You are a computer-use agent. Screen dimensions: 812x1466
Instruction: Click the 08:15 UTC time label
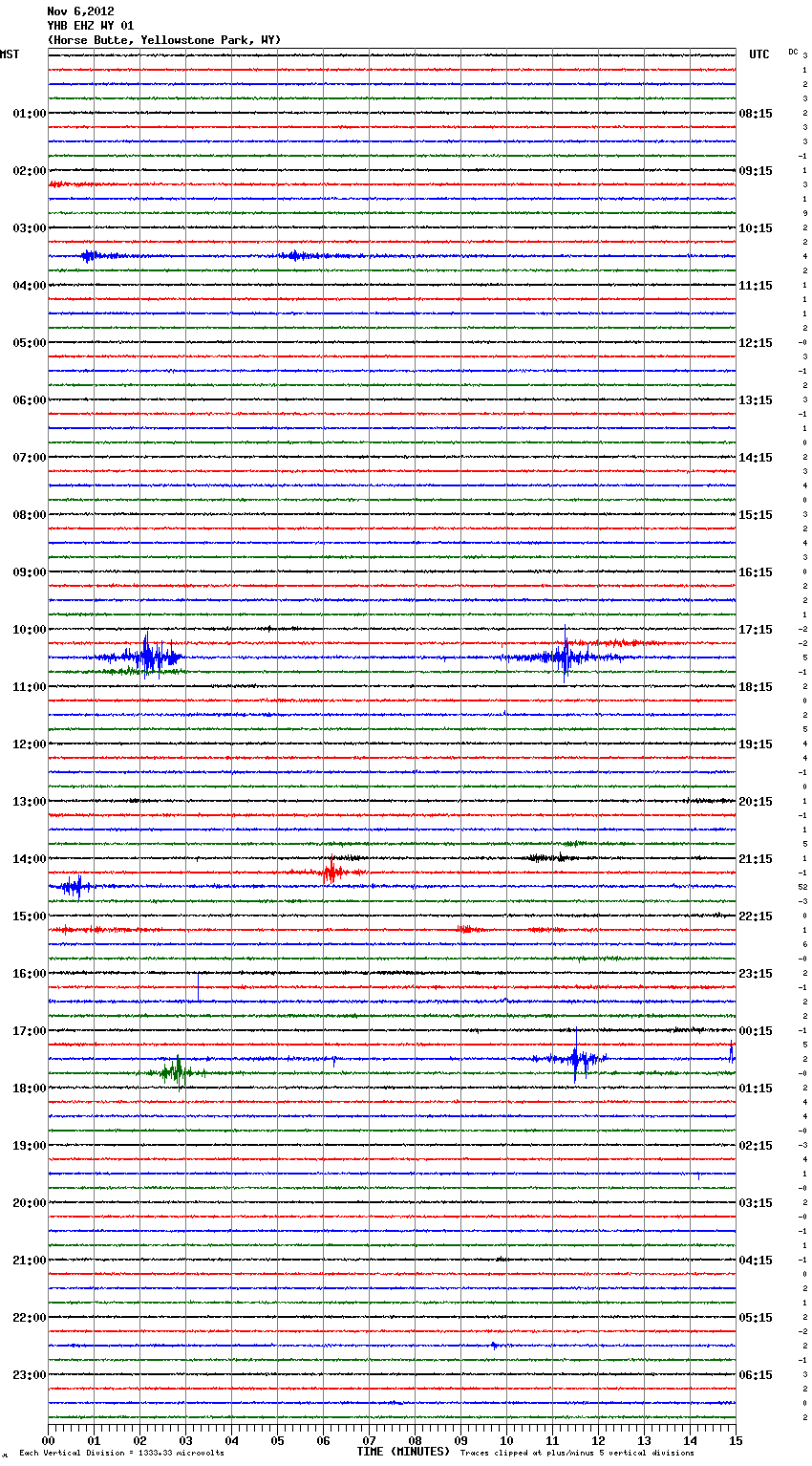point(756,114)
